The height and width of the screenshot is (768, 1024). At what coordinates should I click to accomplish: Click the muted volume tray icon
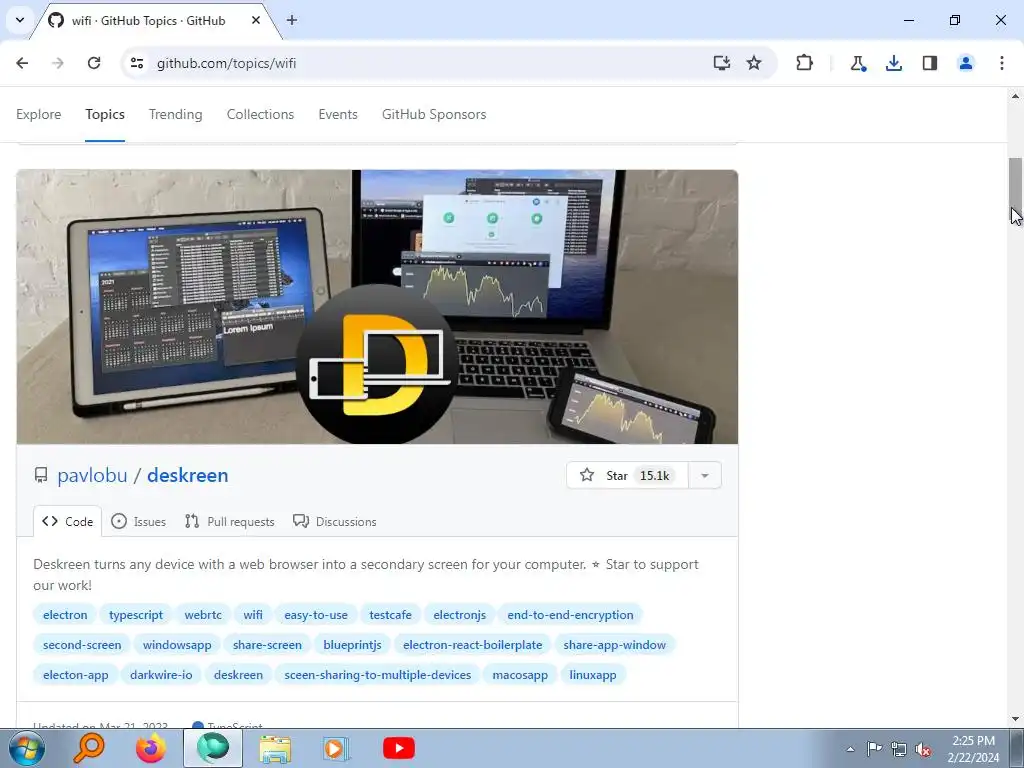[923, 749]
